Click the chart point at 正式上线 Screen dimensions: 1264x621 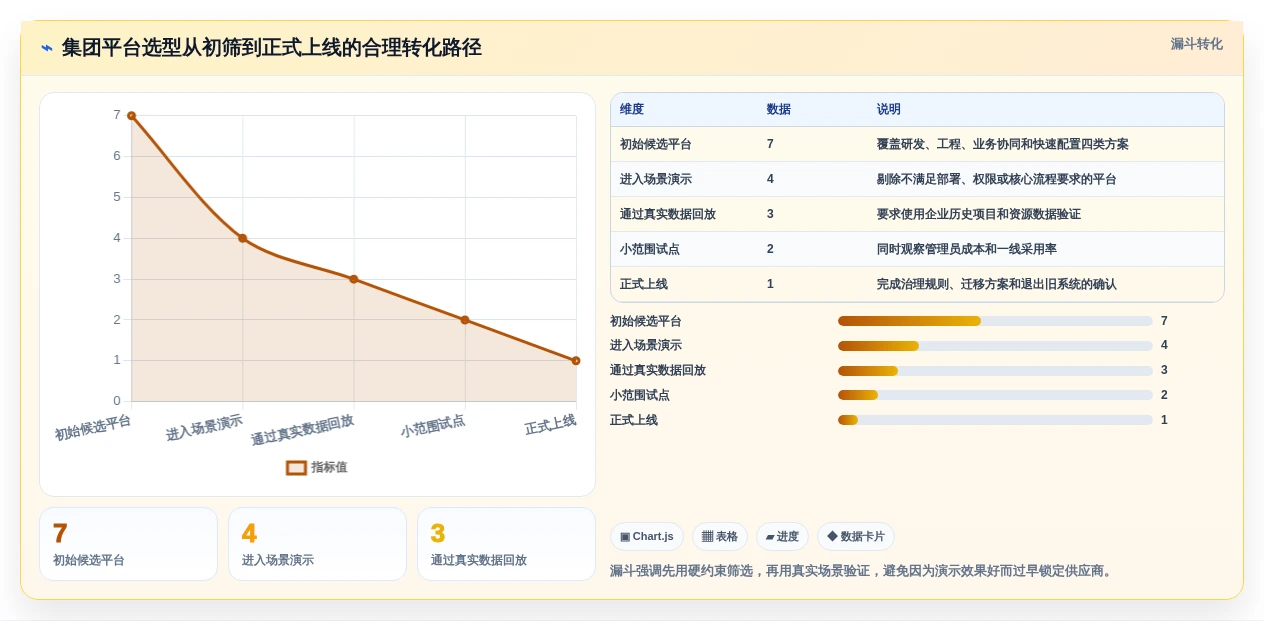tap(576, 361)
